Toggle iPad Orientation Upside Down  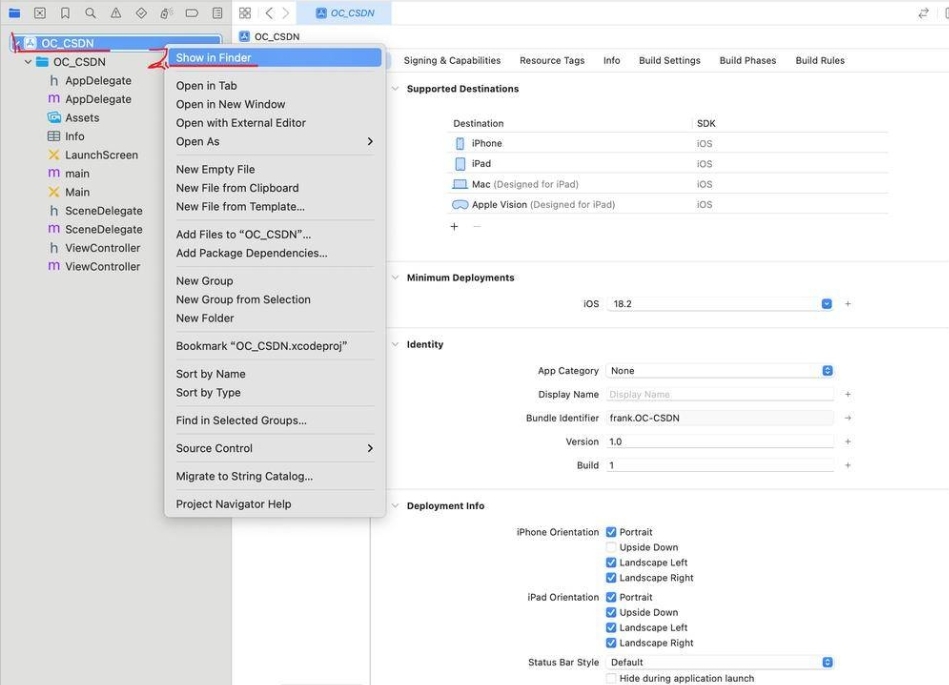611,612
